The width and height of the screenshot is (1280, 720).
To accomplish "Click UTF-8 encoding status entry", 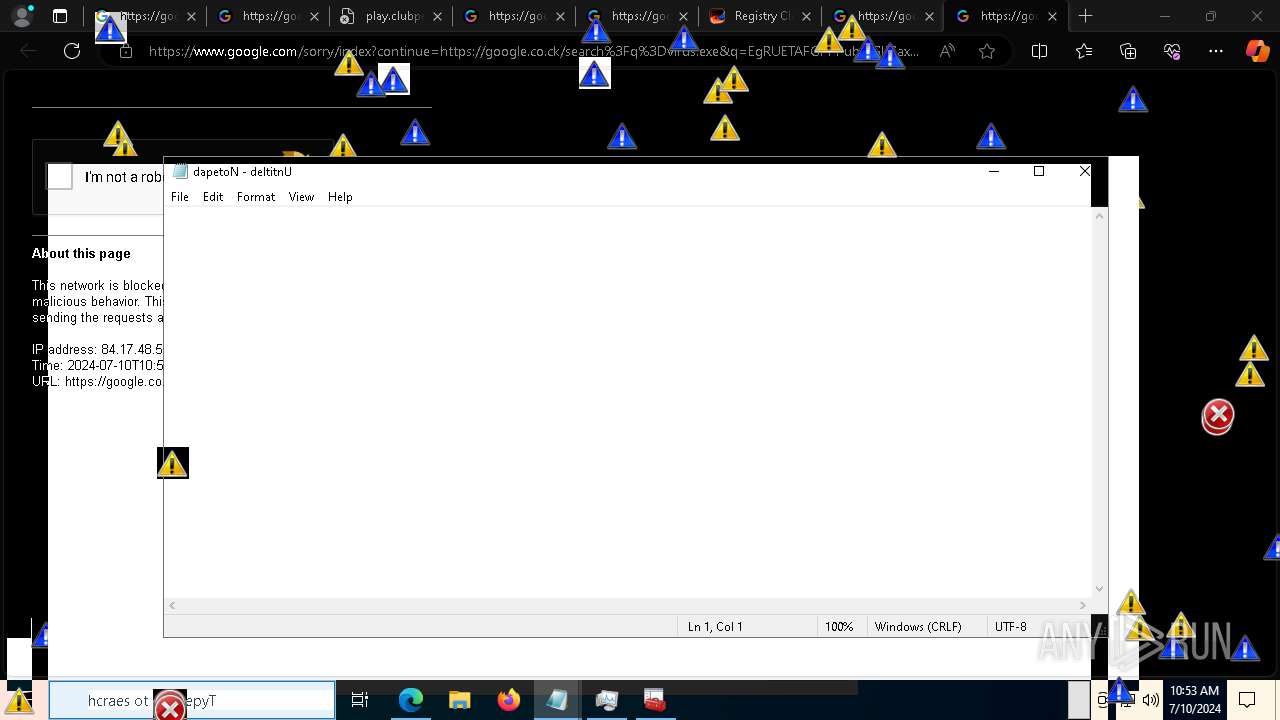I will pyautogui.click(x=1010, y=627).
